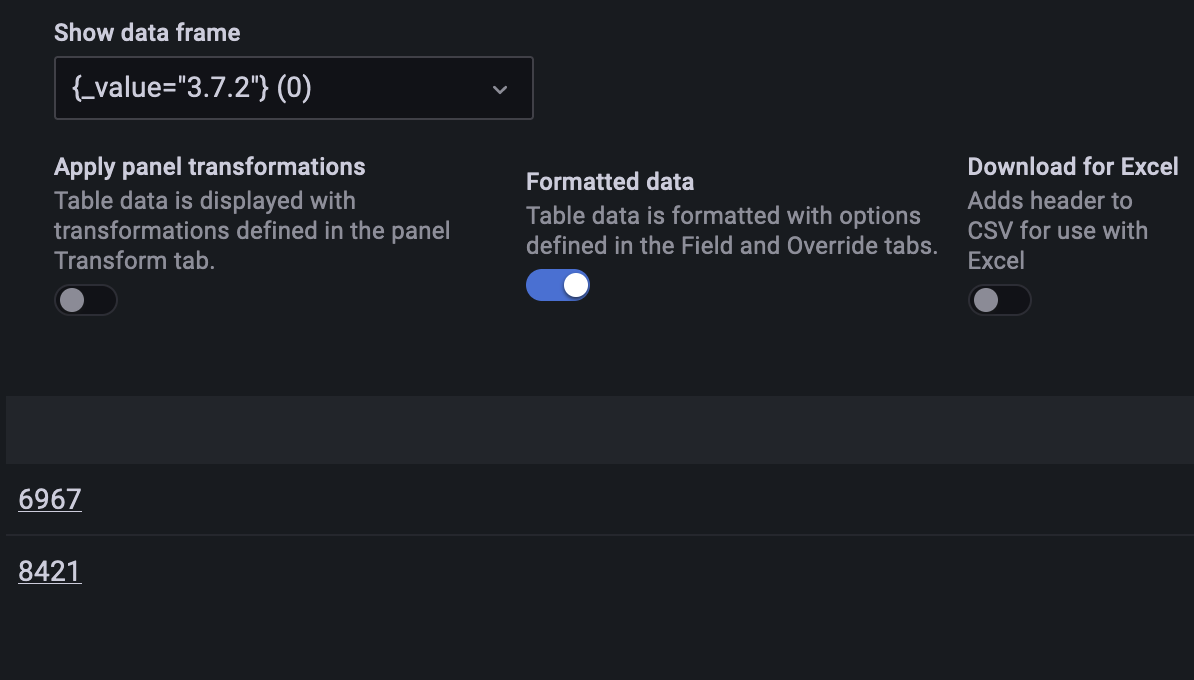The width and height of the screenshot is (1194, 680).
Task: Open the Show data frame dropdown
Action: coord(293,88)
